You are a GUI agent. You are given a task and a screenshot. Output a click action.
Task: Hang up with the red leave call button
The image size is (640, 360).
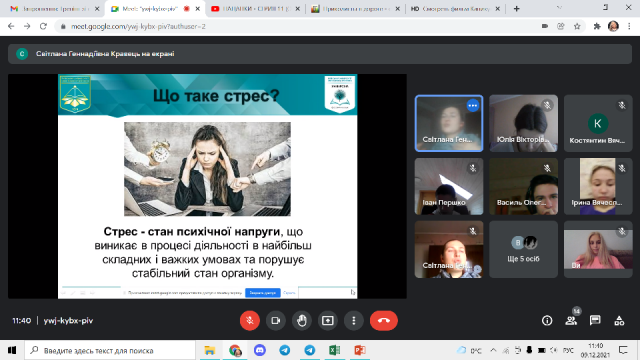[x=384, y=321]
